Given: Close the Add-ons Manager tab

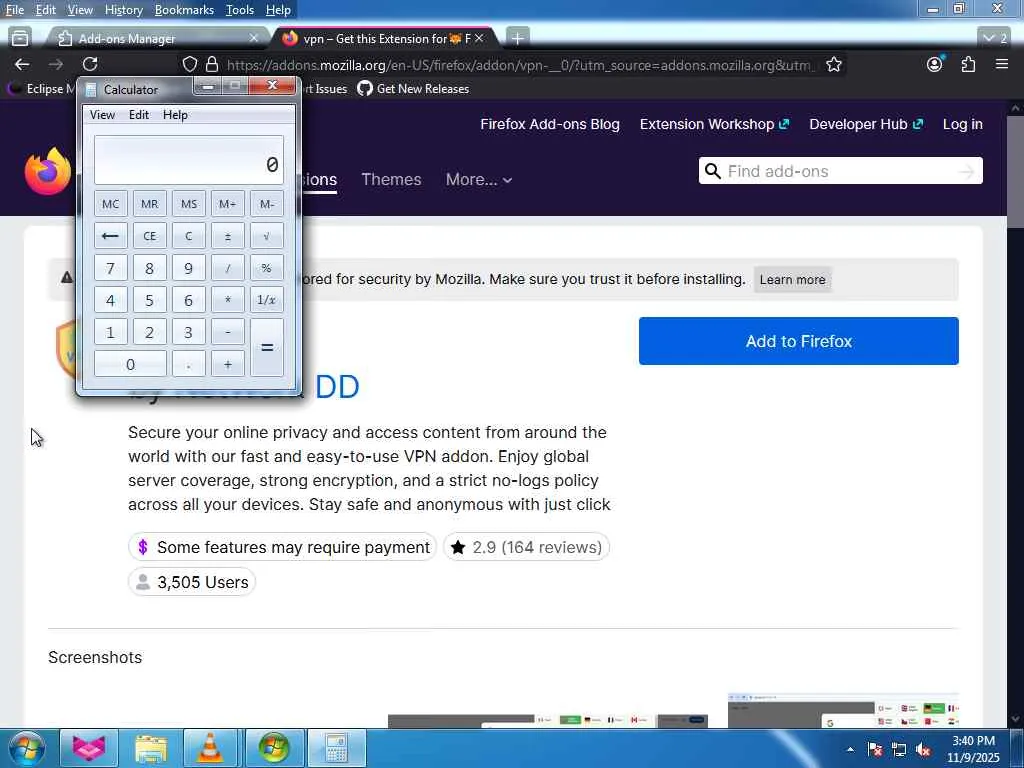Looking at the screenshot, I should tap(253, 39).
